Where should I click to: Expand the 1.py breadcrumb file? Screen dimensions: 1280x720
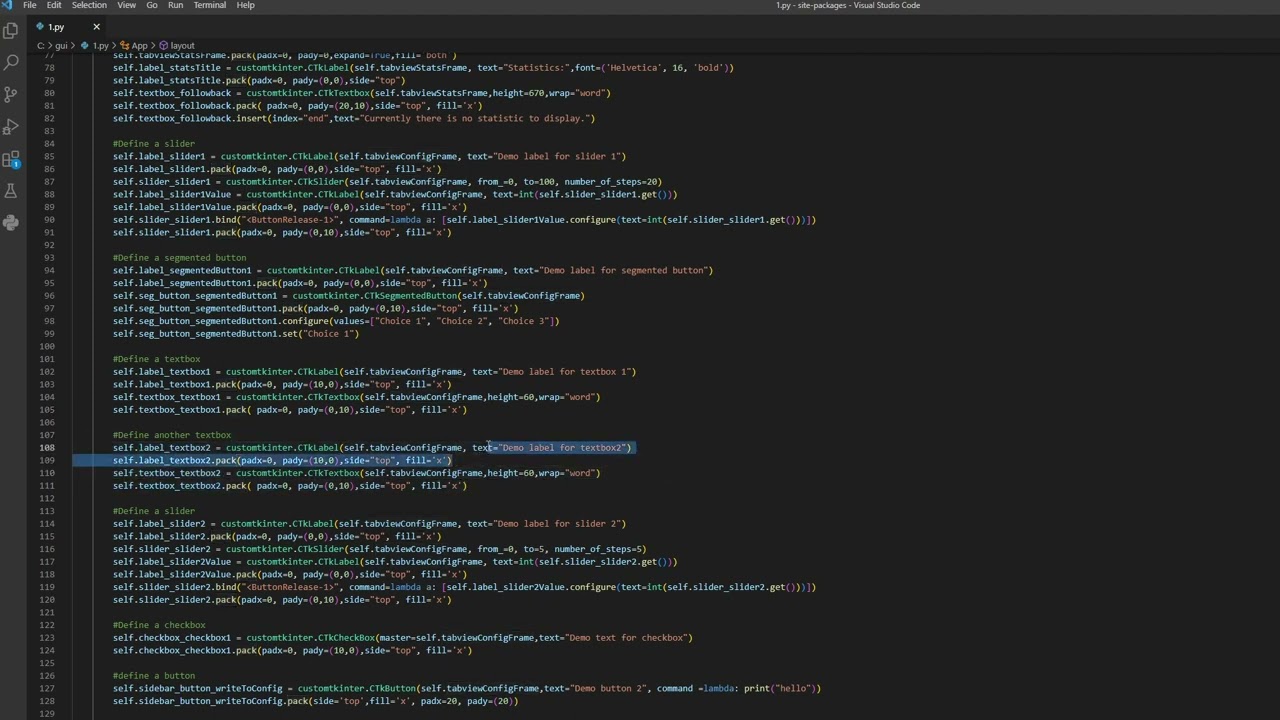click(x=100, y=46)
